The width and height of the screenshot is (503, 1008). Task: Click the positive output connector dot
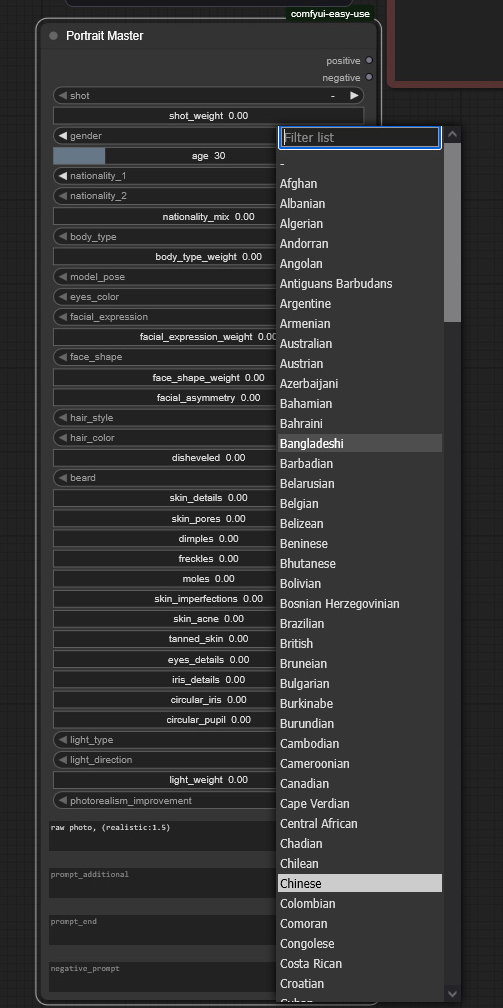point(369,60)
